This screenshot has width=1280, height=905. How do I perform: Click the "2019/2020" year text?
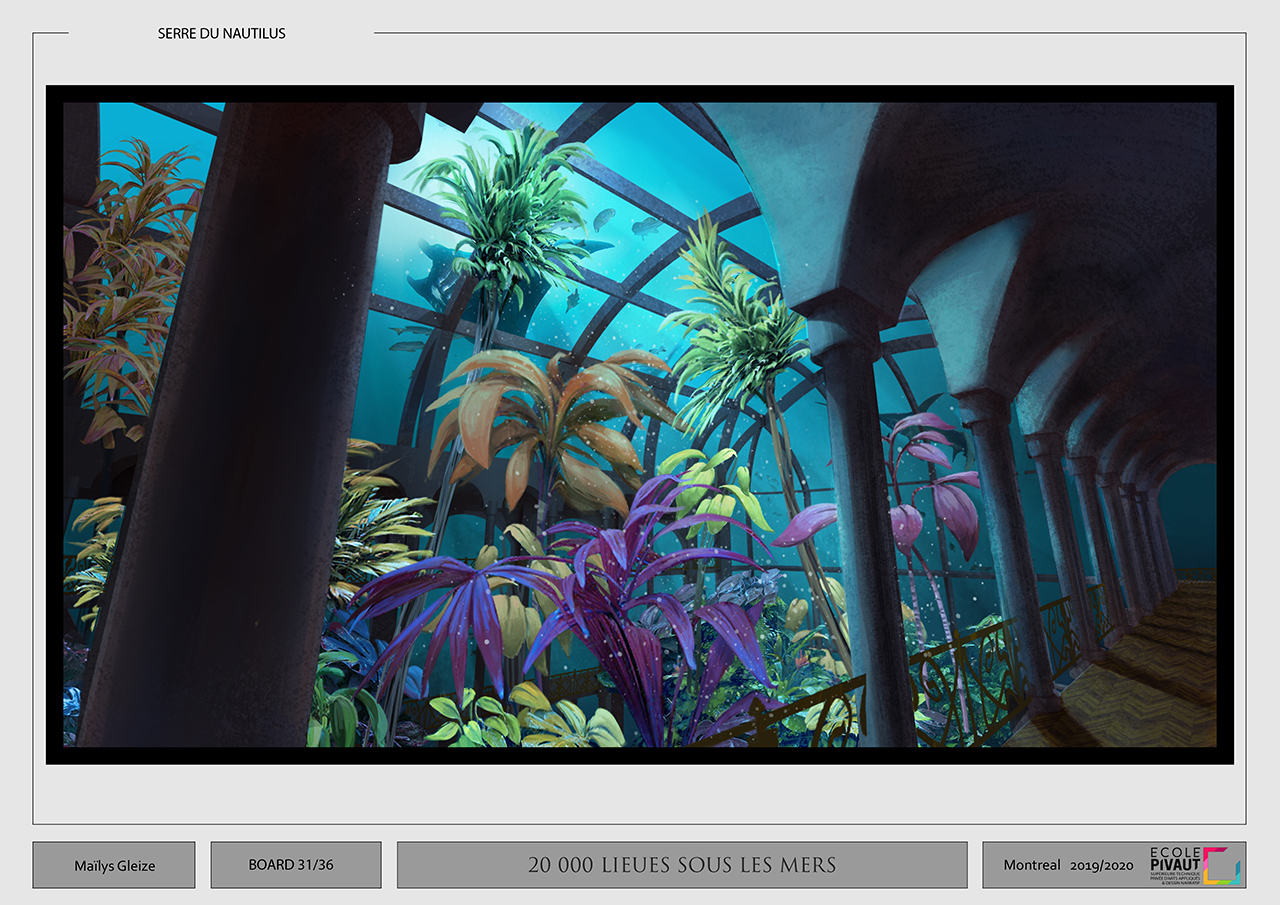[x=1102, y=866]
